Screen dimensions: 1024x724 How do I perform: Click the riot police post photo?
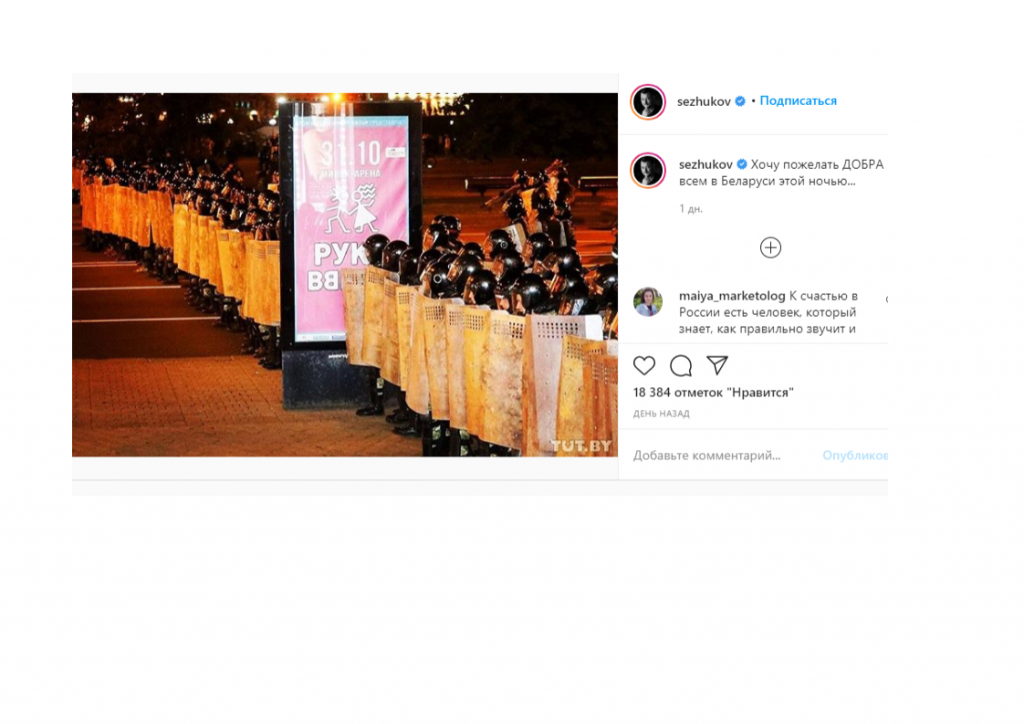pyautogui.click(x=345, y=274)
